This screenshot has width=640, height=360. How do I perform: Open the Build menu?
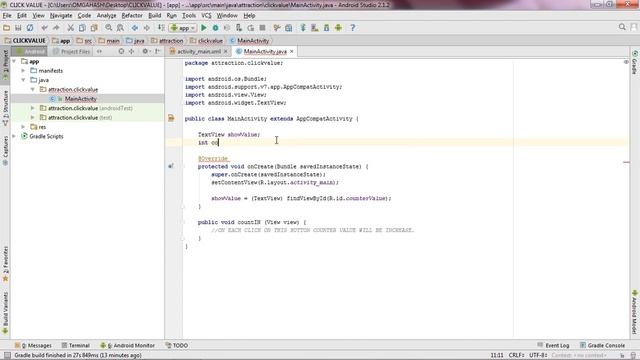[154, 16]
